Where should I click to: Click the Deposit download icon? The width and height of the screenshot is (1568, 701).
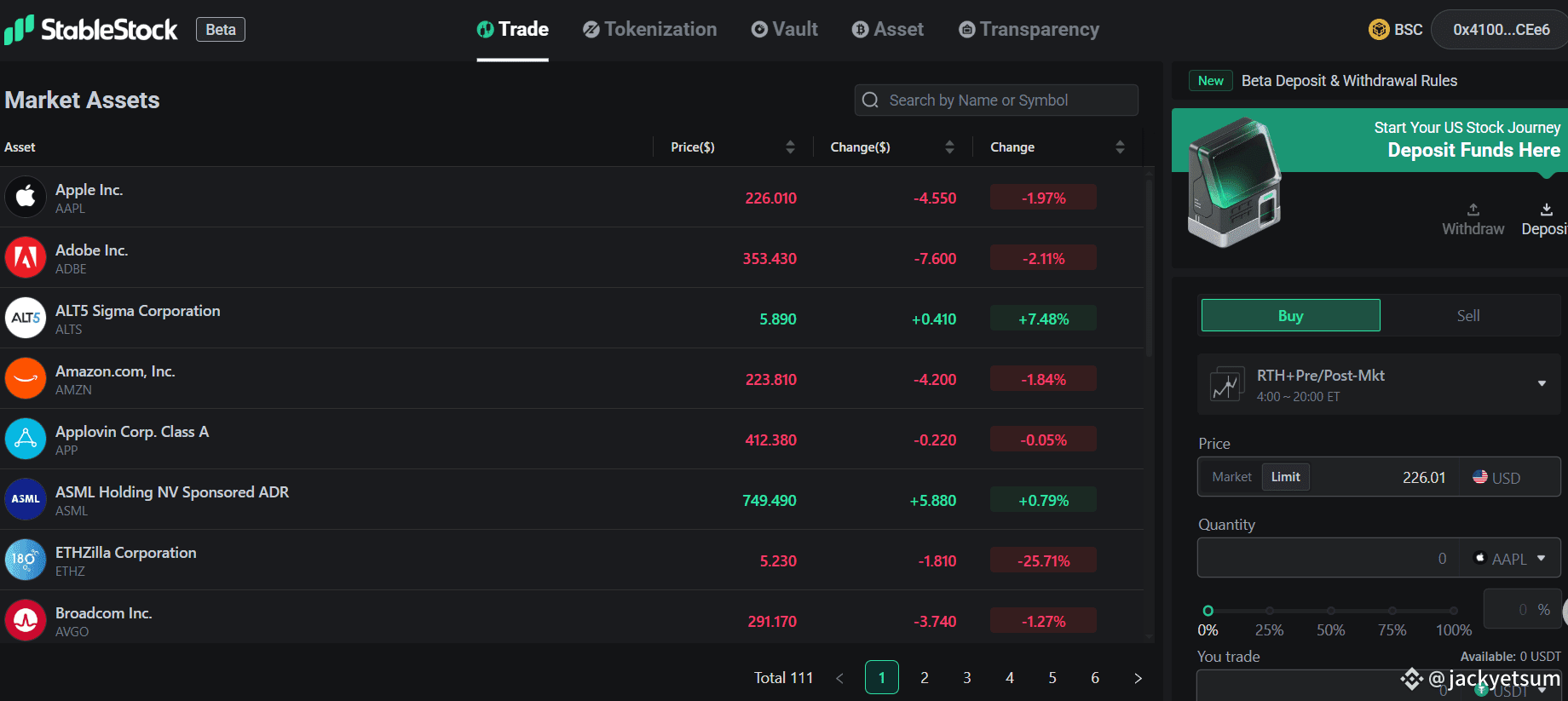pos(1547,210)
